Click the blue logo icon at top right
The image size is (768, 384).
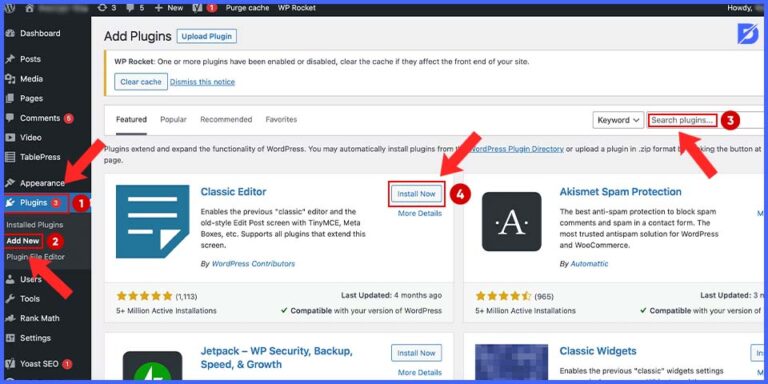tap(748, 33)
